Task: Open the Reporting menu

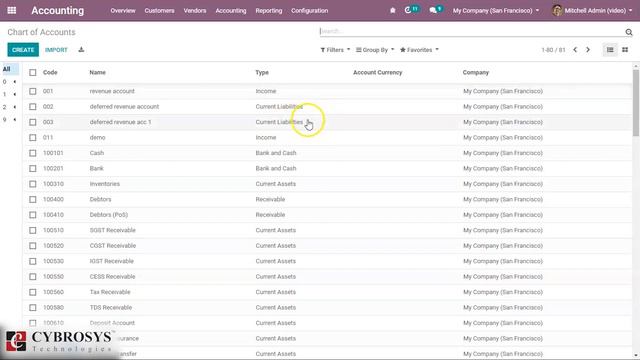Action: (x=269, y=11)
